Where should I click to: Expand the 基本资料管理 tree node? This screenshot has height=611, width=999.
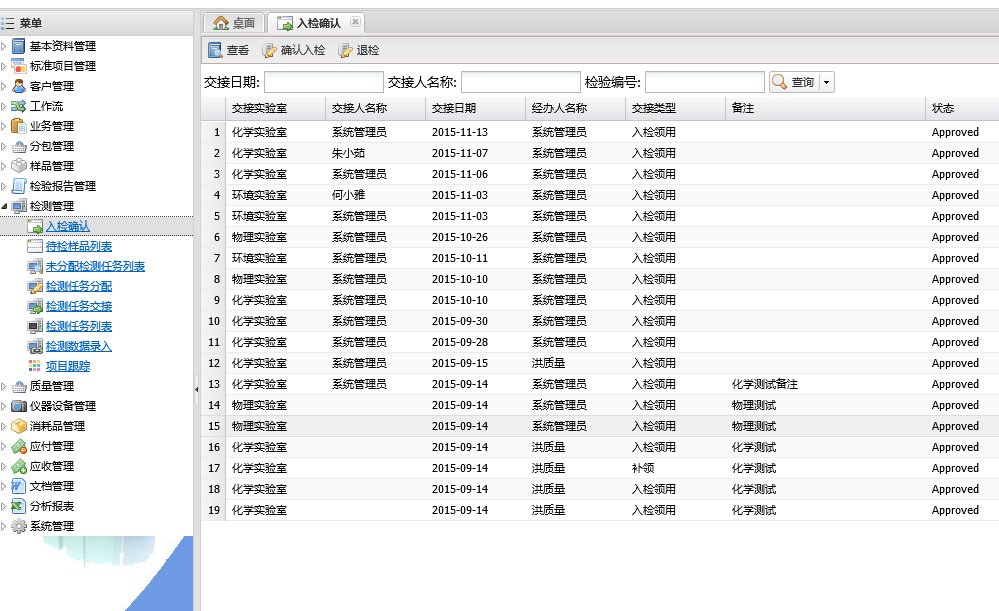point(4,46)
